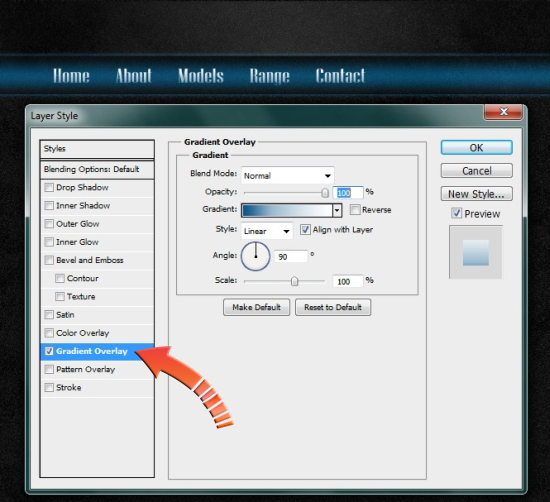
Task: Select the Drop Shadow label row
Action: [82, 188]
